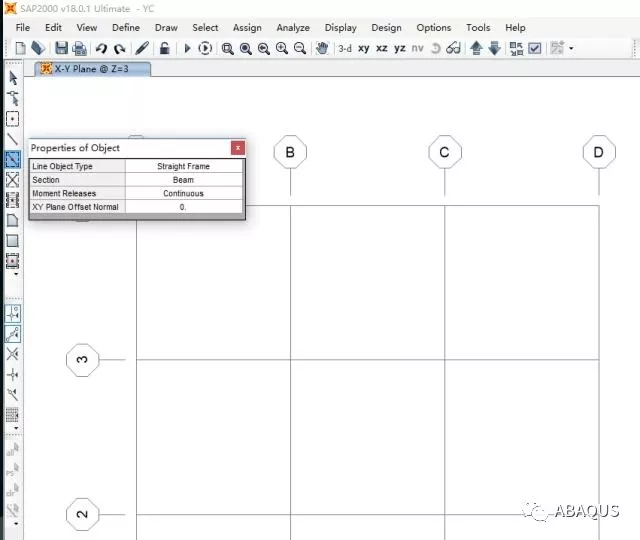Screen dimensions: 640x540
Task: Select the pointer Select Object tool
Action: [13, 78]
